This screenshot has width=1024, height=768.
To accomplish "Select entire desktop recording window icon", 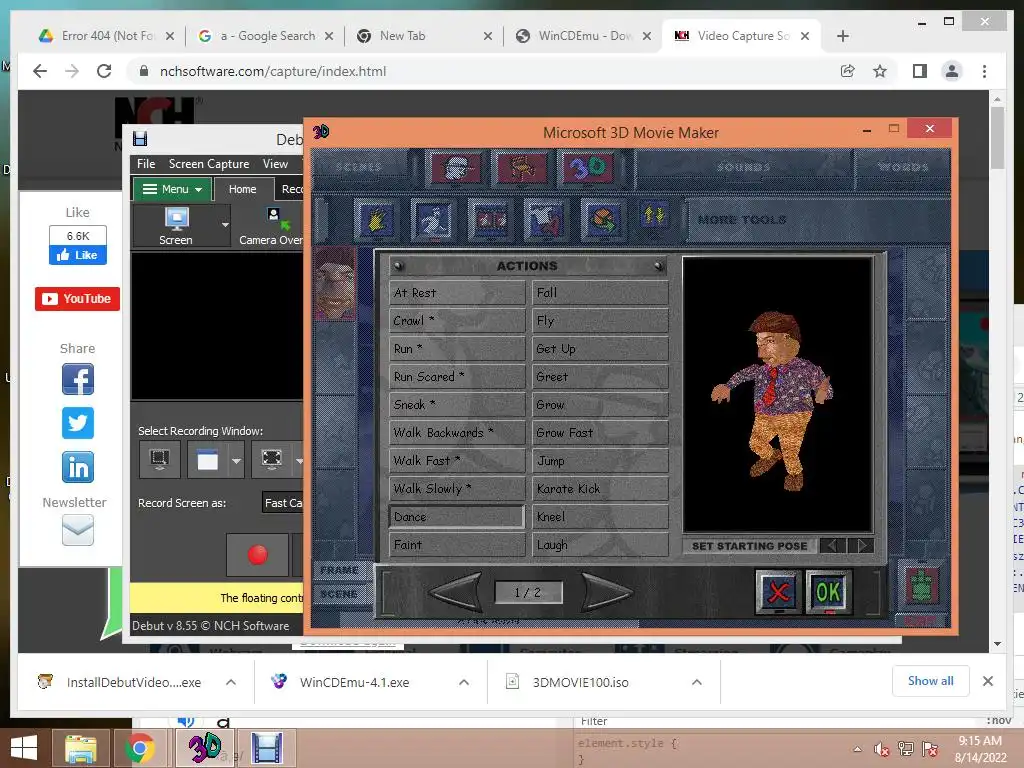I will click(x=160, y=460).
